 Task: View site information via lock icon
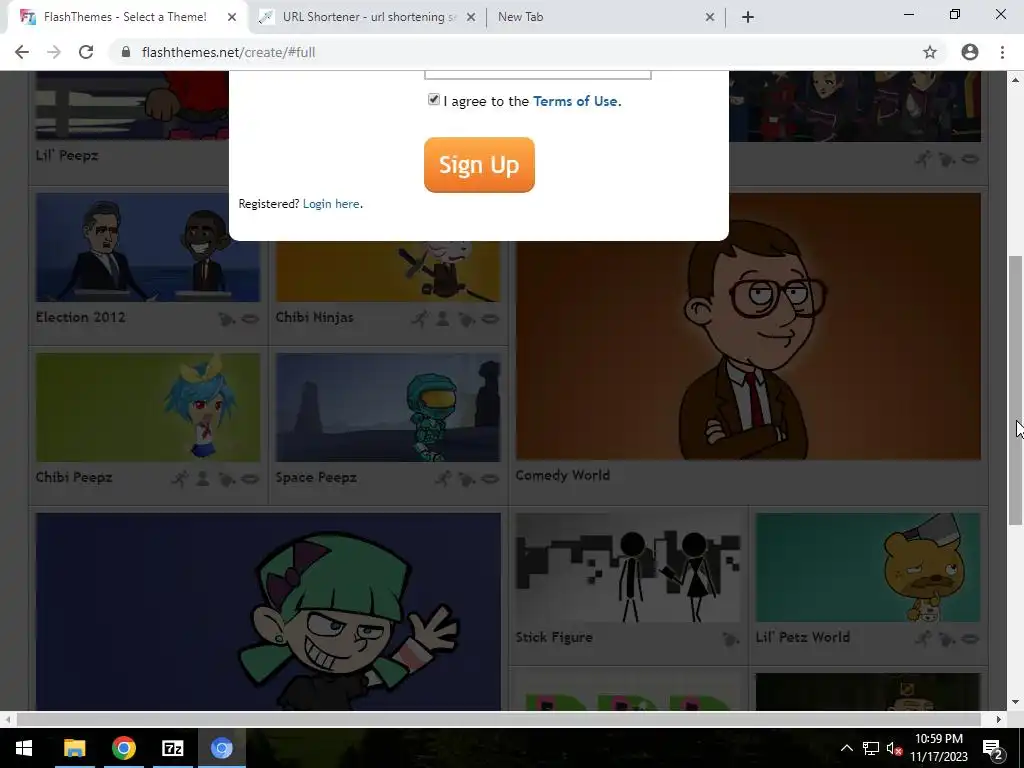tap(126, 52)
